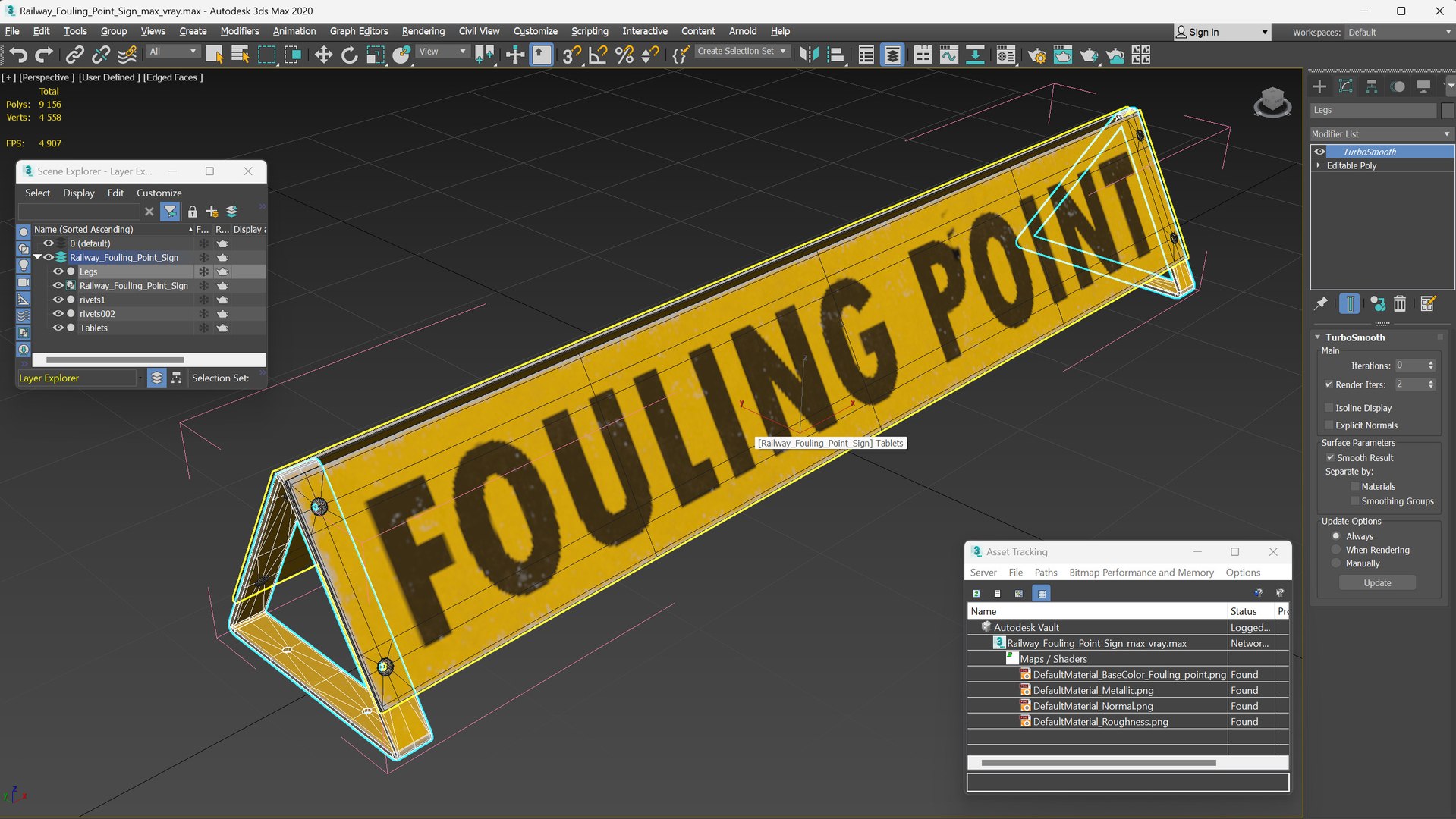The width and height of the screenshot is (1456, 819).
Task: Select the When Rendering radio option
Action: (x=1336, y=550)
